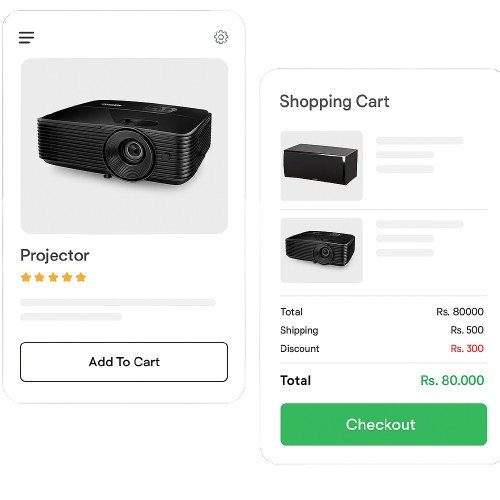Open the projector item thumbnail in cart
The height and width of the screenshot is (500, 500).
click(322, 250)
